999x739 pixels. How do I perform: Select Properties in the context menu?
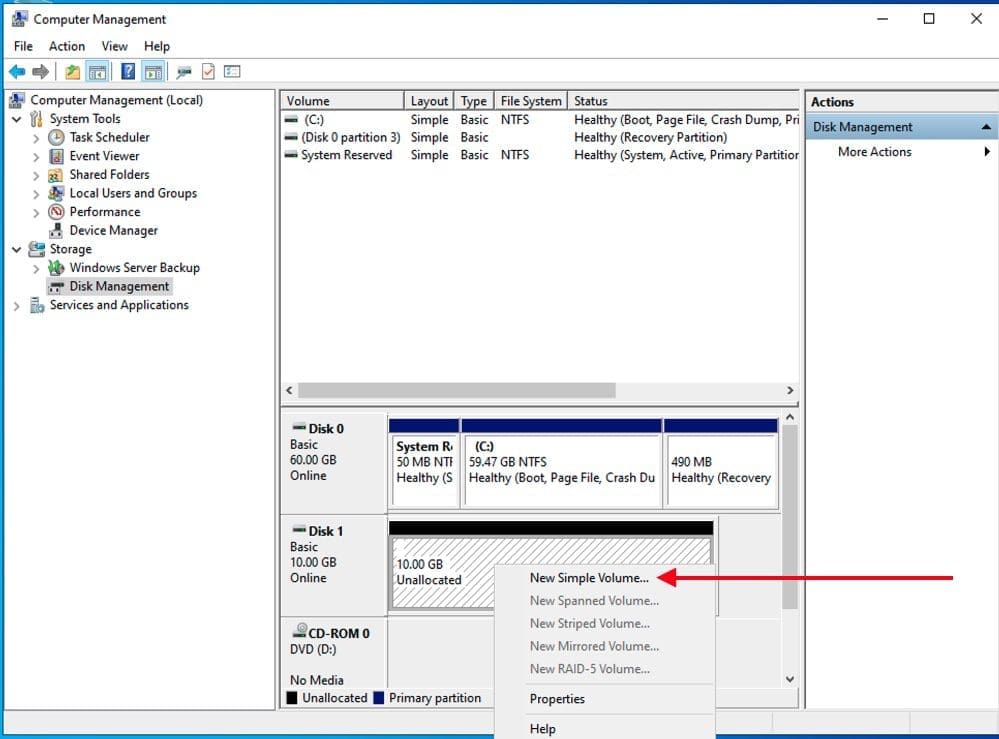pyautogui.click(x=557, y=699)
